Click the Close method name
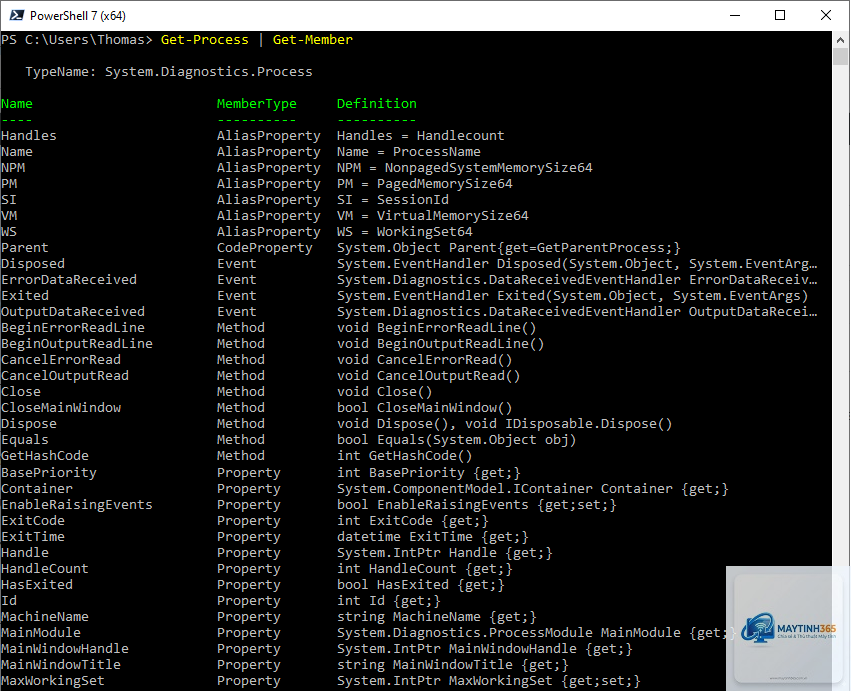 [21, 392]
